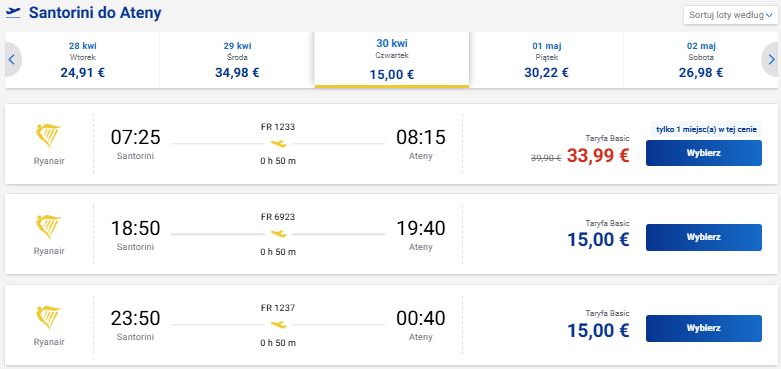Click the Ryanair harp logo for flight FR 1237
Viewport: 781px width, 369px height.
pos(49,318)
